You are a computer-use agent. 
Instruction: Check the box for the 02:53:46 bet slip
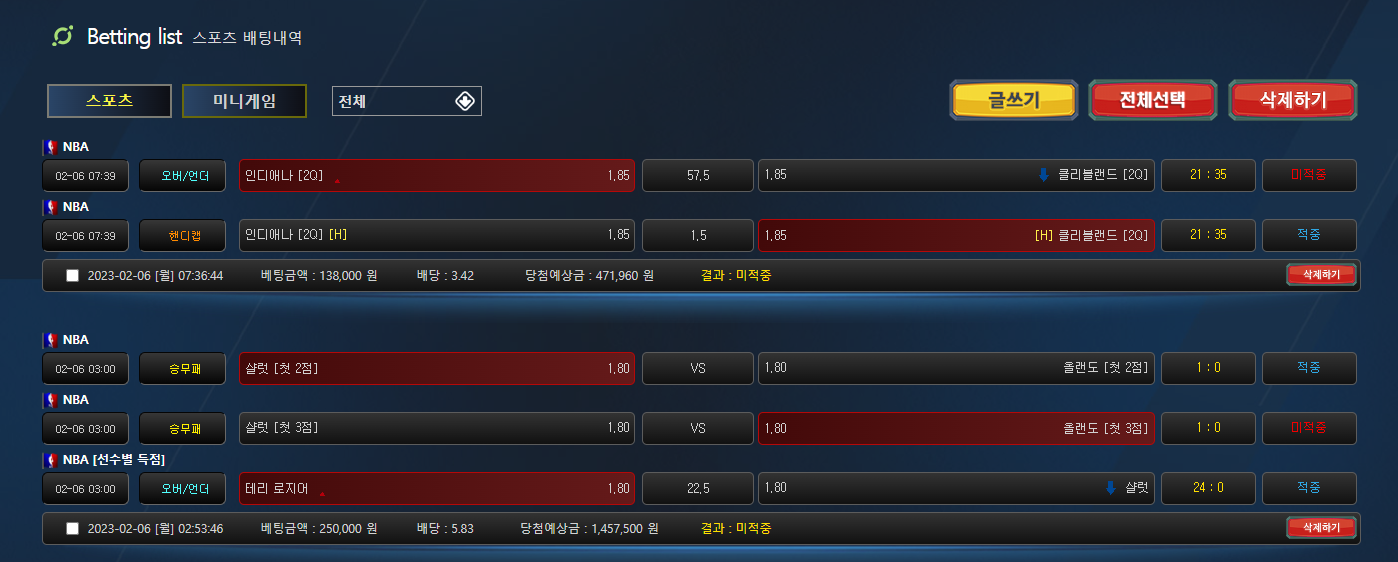72,529
